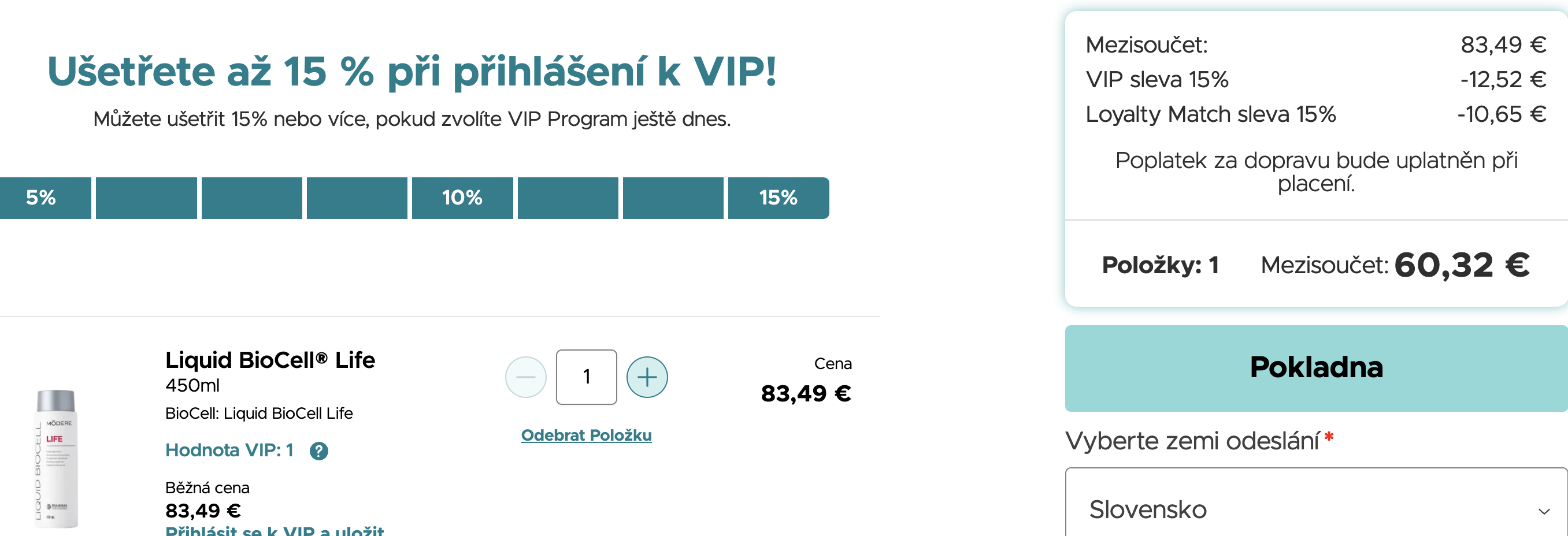The width and height of the screenshot is (1568, 536).
Task: Click the VIP sleva 15% discount row
Action: [1316, 80]
